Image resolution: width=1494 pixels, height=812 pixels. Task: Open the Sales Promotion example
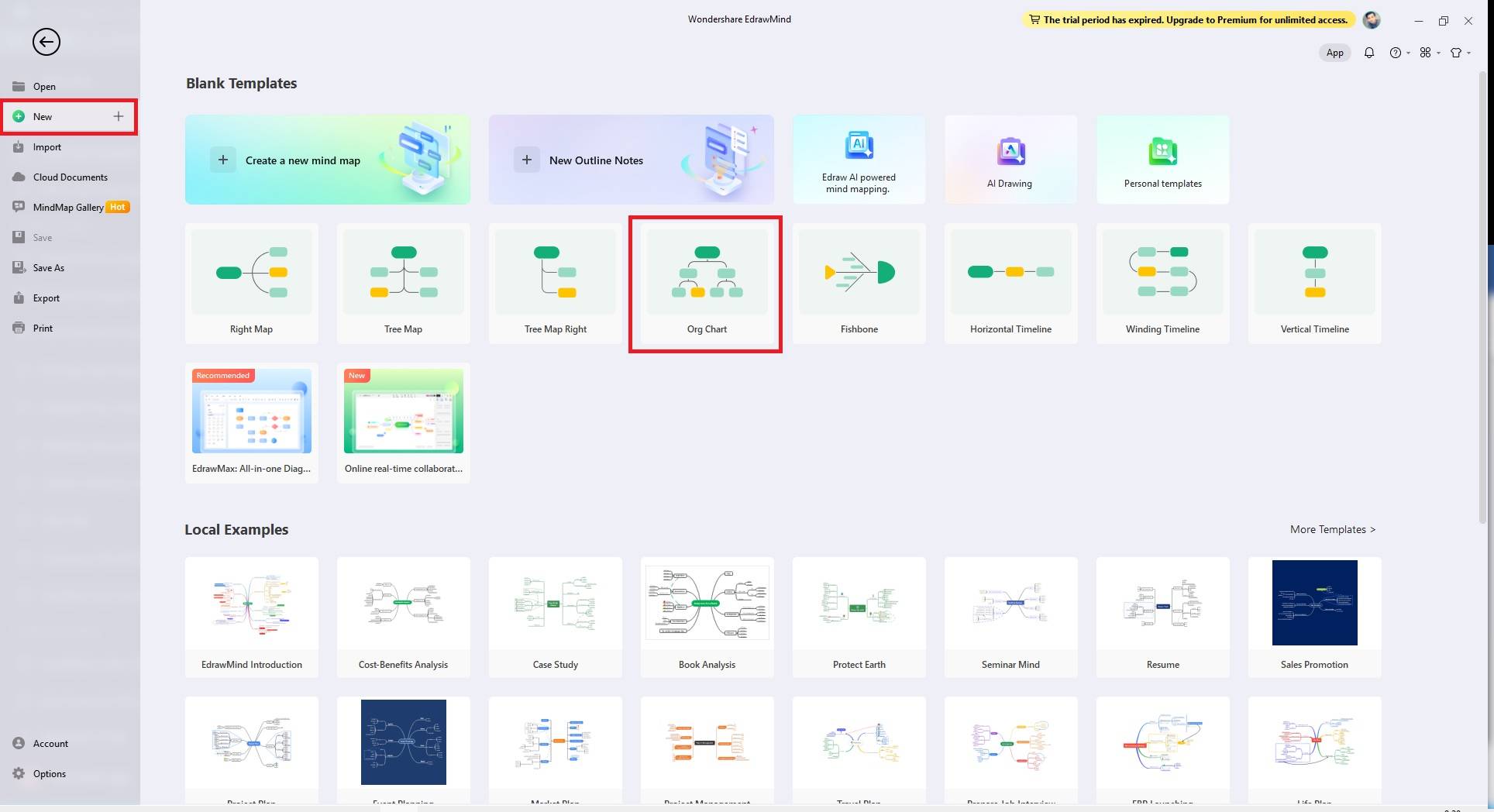pyautogui.click(x=1315, y=618)
